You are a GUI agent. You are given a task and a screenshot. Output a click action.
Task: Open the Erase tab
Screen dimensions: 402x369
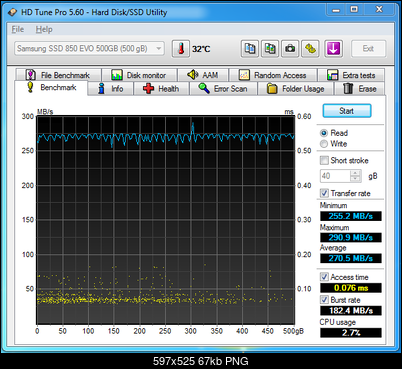(x=360, y=89)
